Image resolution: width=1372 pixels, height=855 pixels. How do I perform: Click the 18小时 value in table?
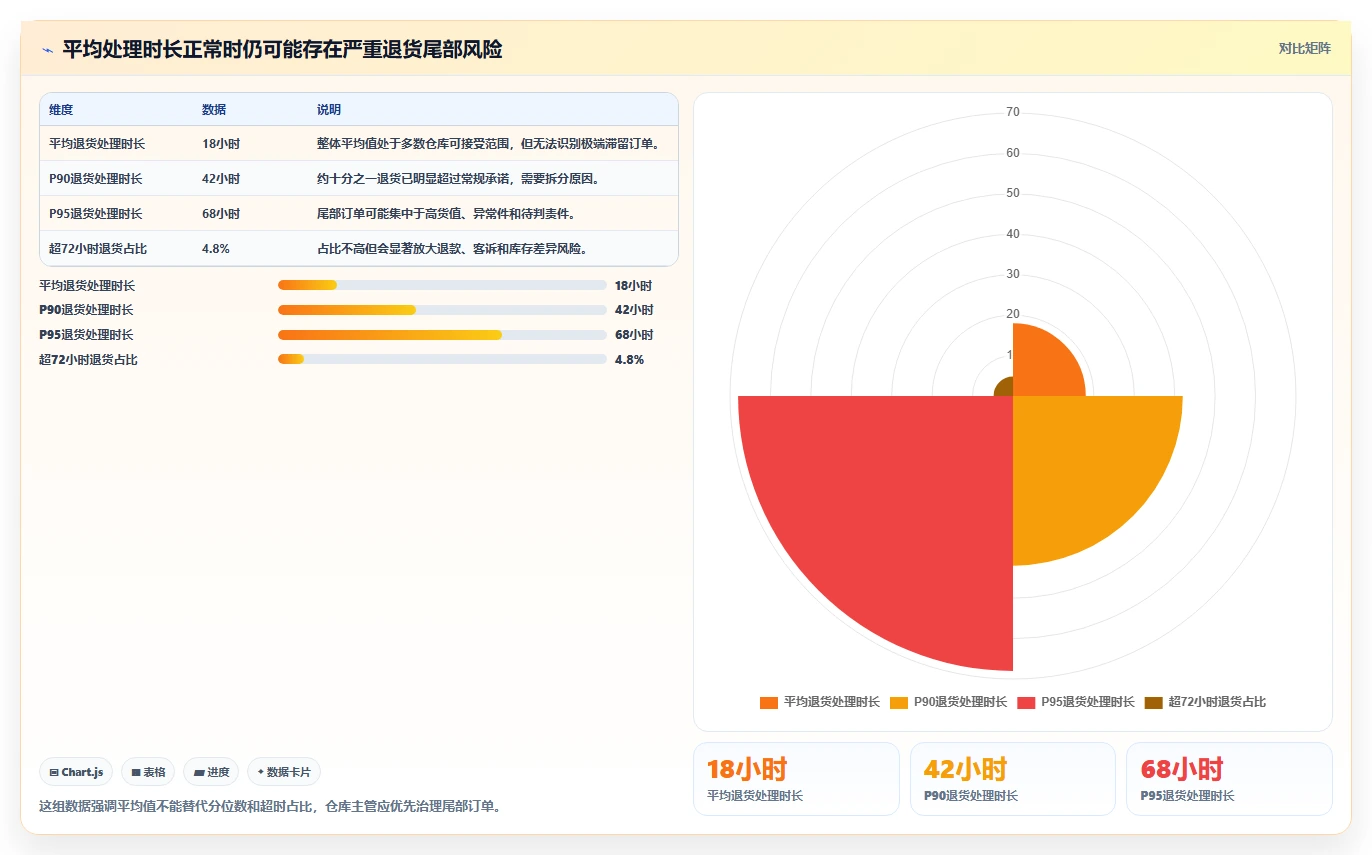click(x=221, y=144)
